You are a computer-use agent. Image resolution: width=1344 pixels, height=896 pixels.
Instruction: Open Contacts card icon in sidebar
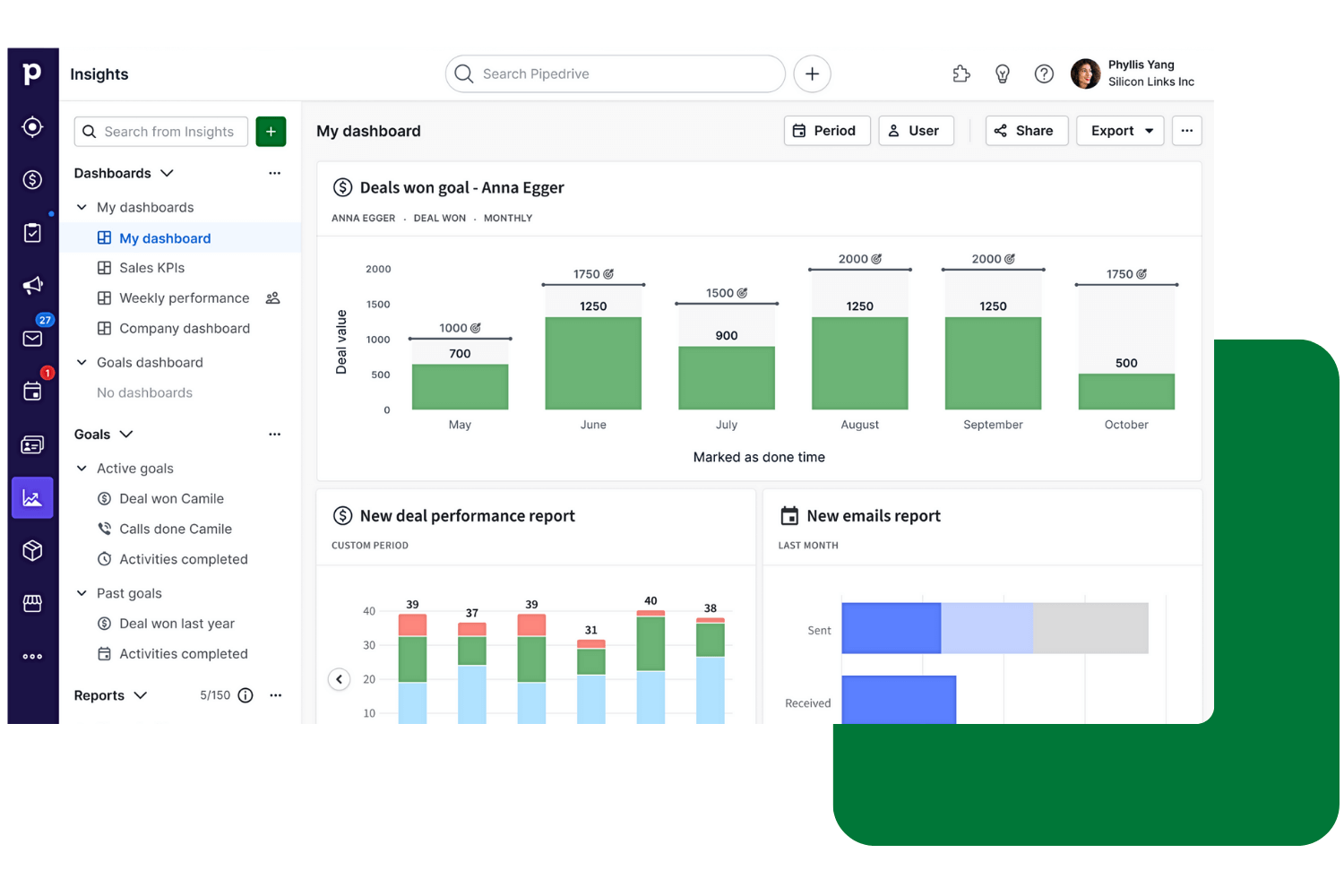coord(32,445)
